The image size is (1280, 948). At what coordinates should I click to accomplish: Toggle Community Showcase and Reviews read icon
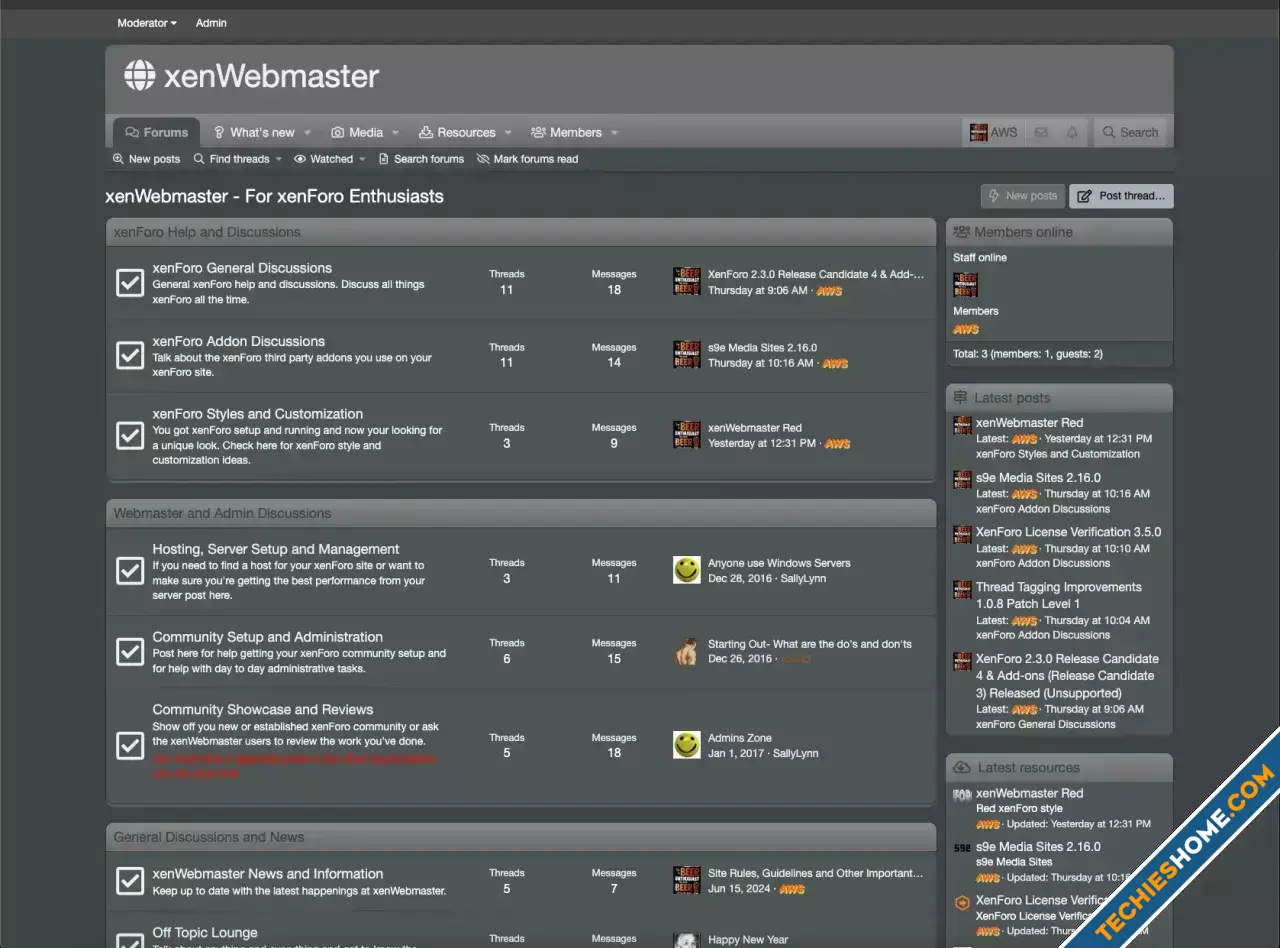click(130, 746)
